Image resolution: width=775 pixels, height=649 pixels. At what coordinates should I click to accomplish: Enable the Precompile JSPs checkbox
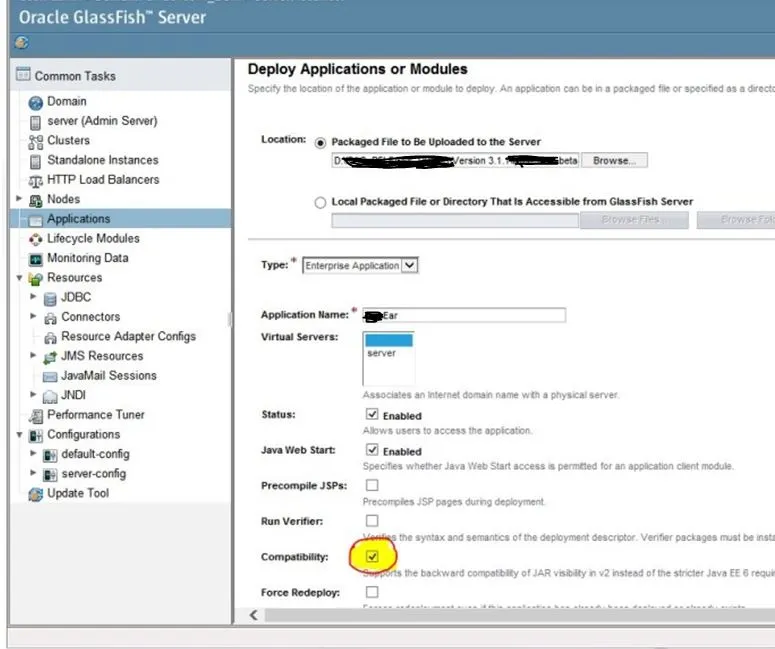tap(372, 485)
